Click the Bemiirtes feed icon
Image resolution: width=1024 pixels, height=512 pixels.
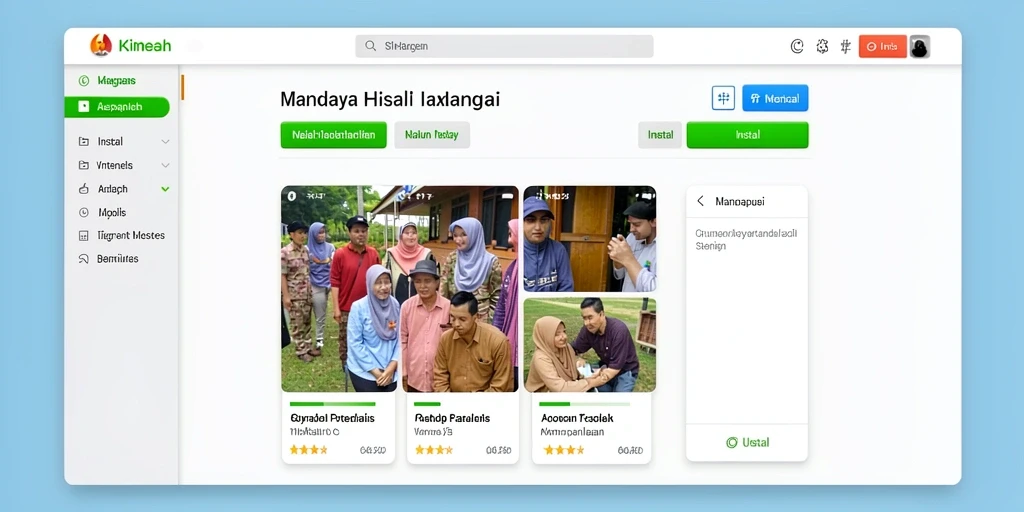click(84, 259)
